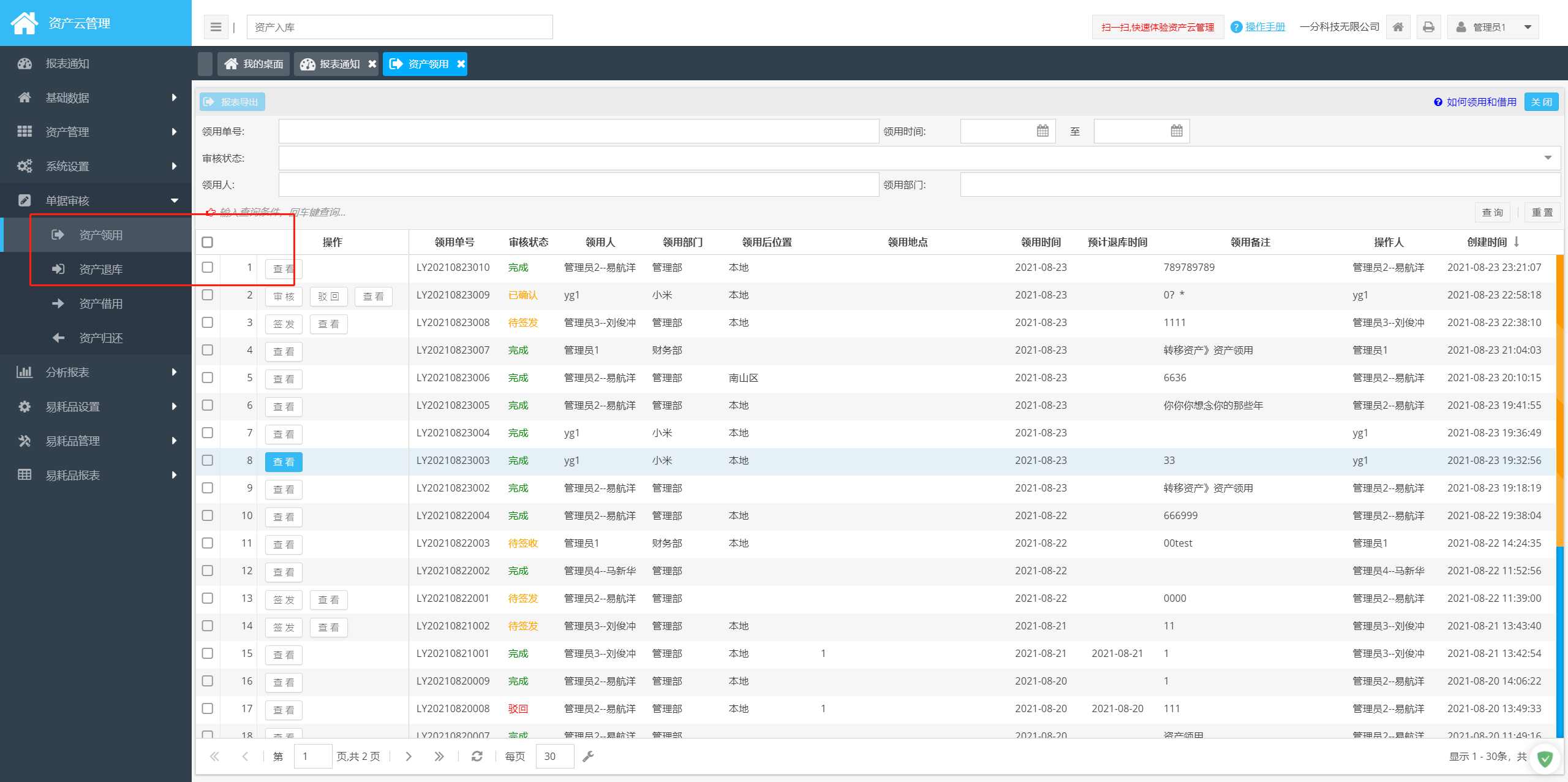Expand the 分析报表 sidebar menu

(96, 372)
